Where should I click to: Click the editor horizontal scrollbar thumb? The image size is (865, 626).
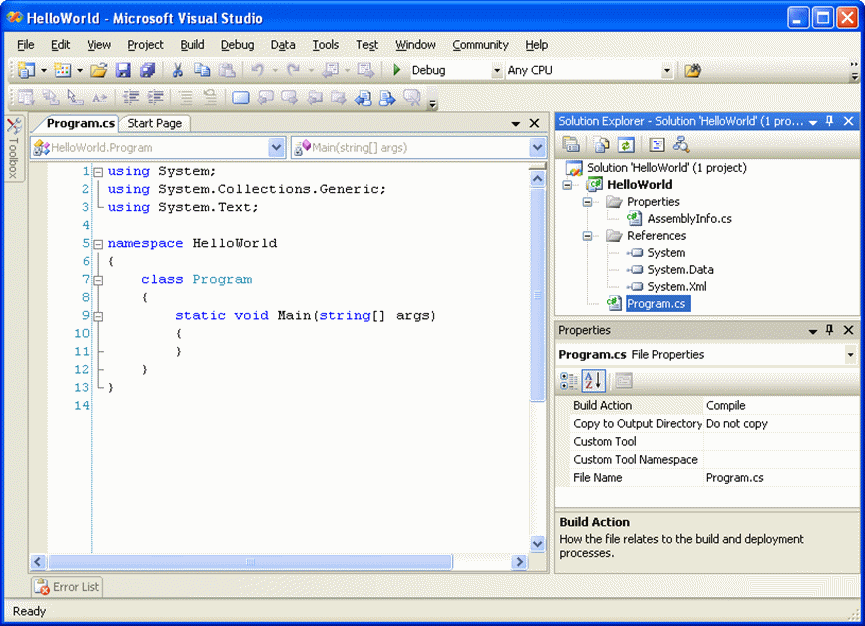click(x=250, y=562)
